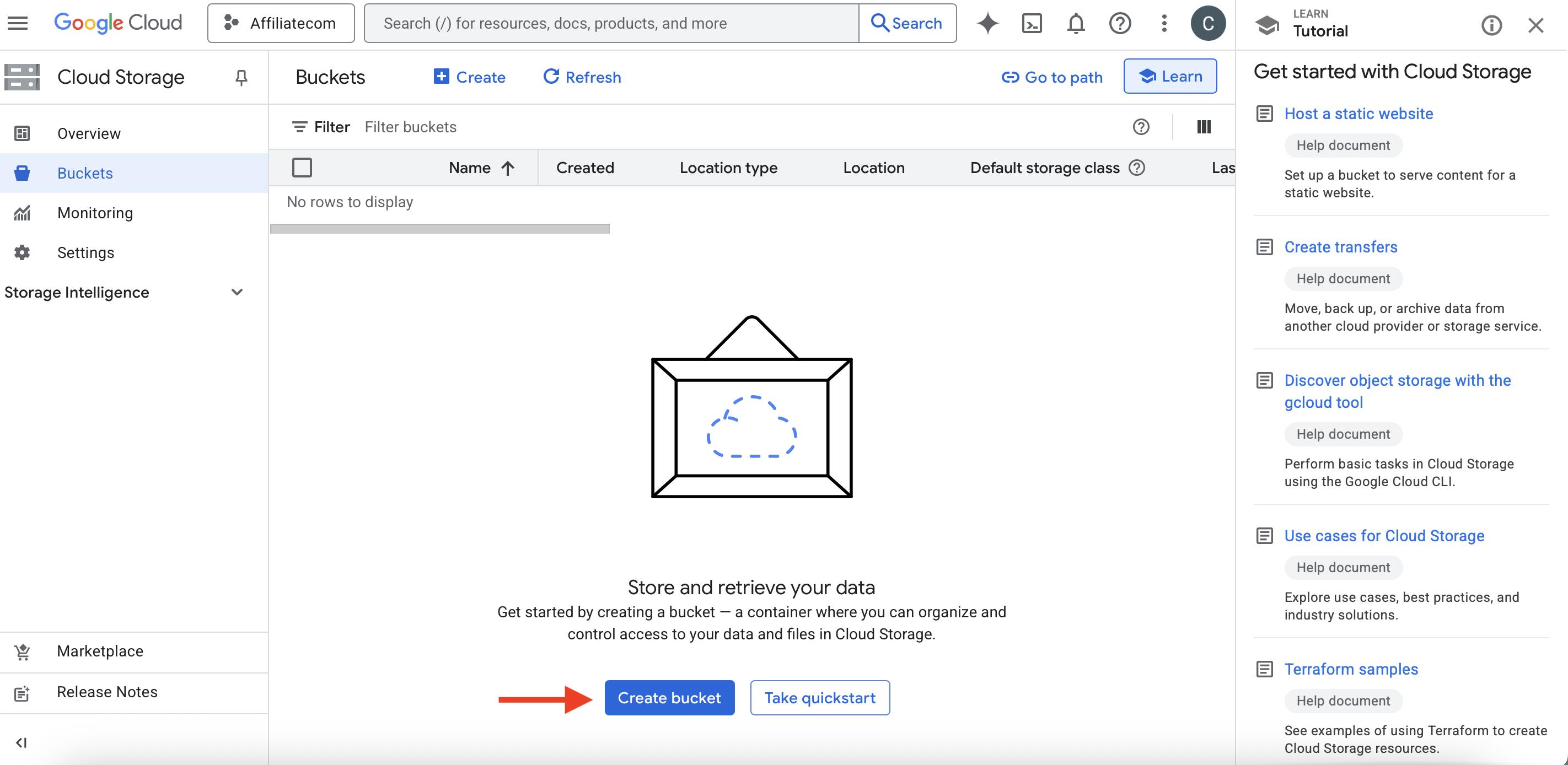1568x765 pixels.
Task: Toggle the select-all buckets checkbox
Action: tap(302, 168)
